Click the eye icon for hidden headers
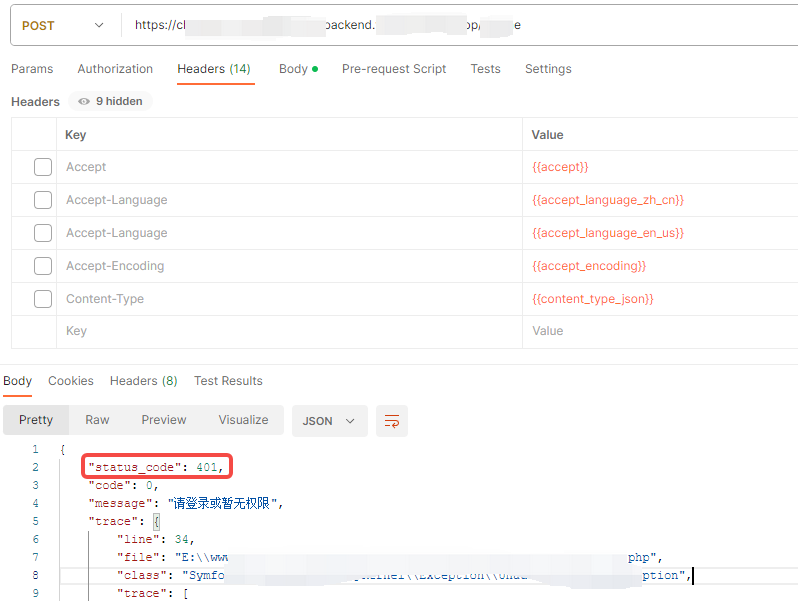The image size is (798, 601). [84, 102]
